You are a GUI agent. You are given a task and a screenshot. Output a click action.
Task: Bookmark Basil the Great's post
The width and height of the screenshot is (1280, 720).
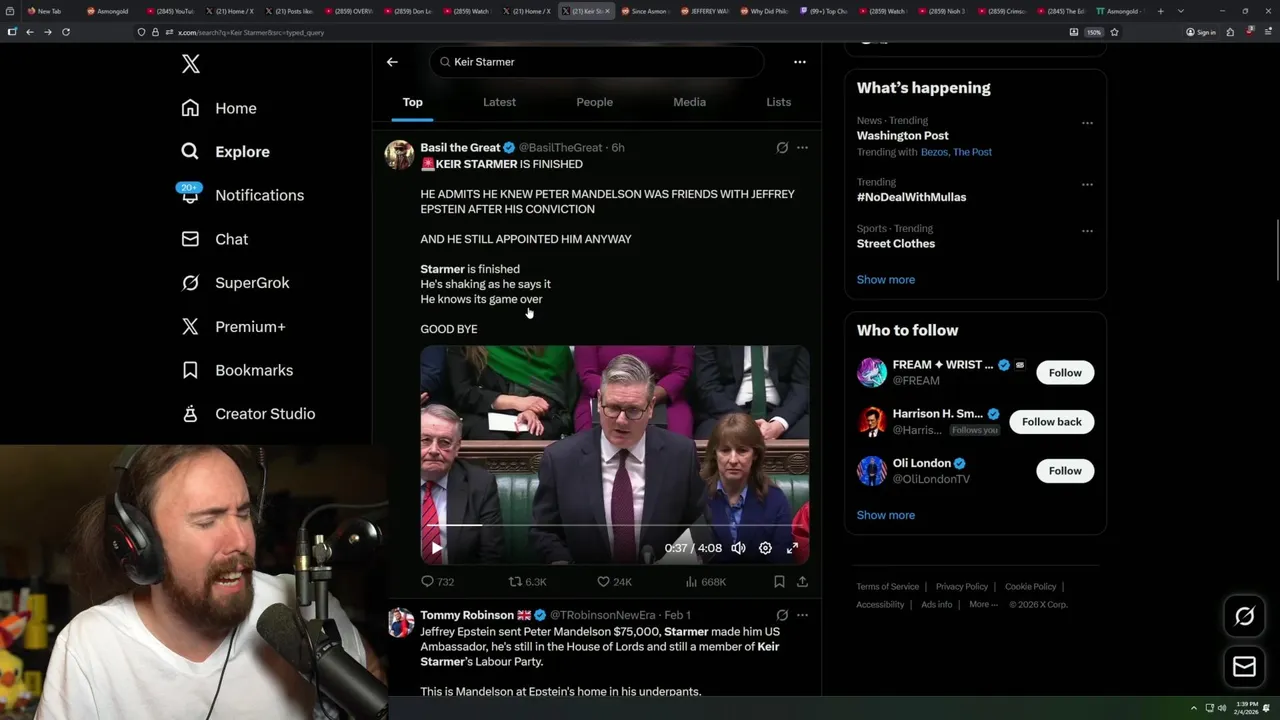tap(779, 581)
